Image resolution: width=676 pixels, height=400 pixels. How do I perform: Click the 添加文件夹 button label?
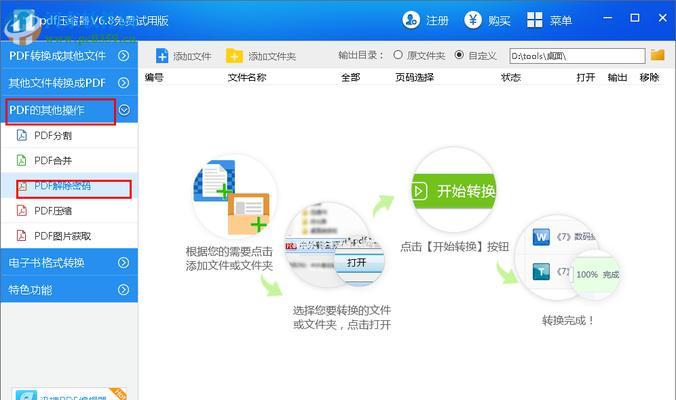click(x=272, y=56)
